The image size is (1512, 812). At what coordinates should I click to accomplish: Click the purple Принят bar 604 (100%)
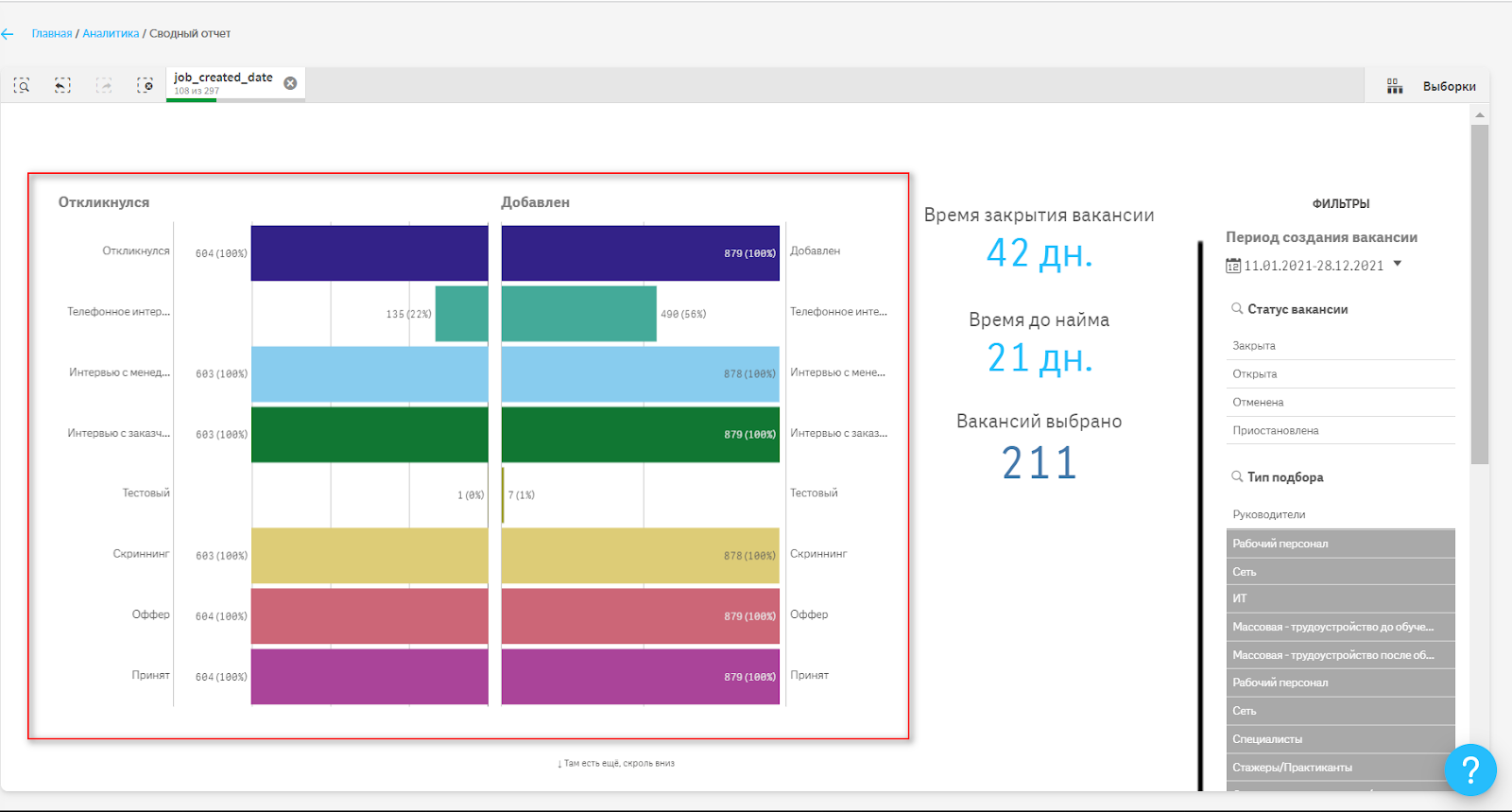click(369, 677)
